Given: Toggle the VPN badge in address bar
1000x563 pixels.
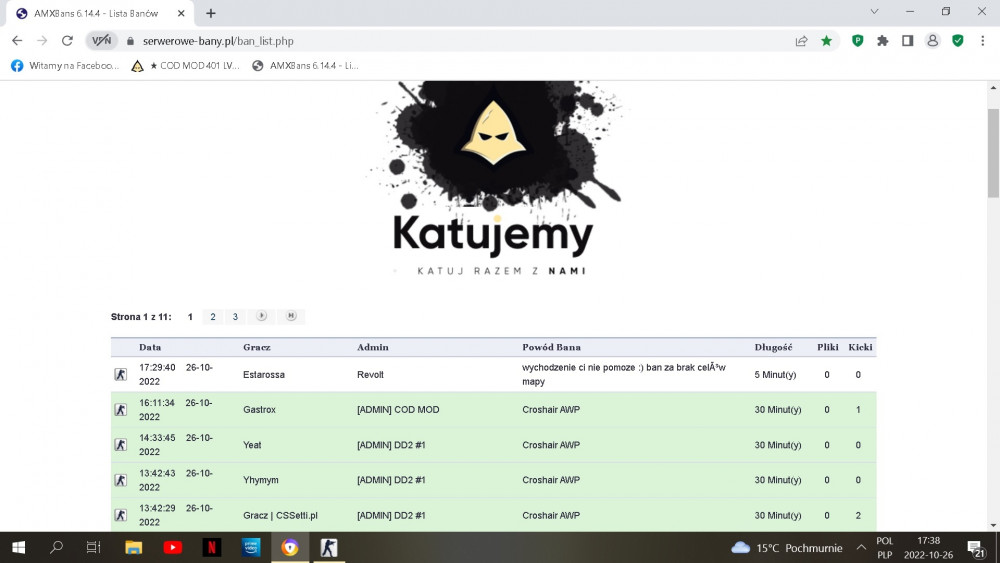Looking at the screenshot, I should 101,41.
